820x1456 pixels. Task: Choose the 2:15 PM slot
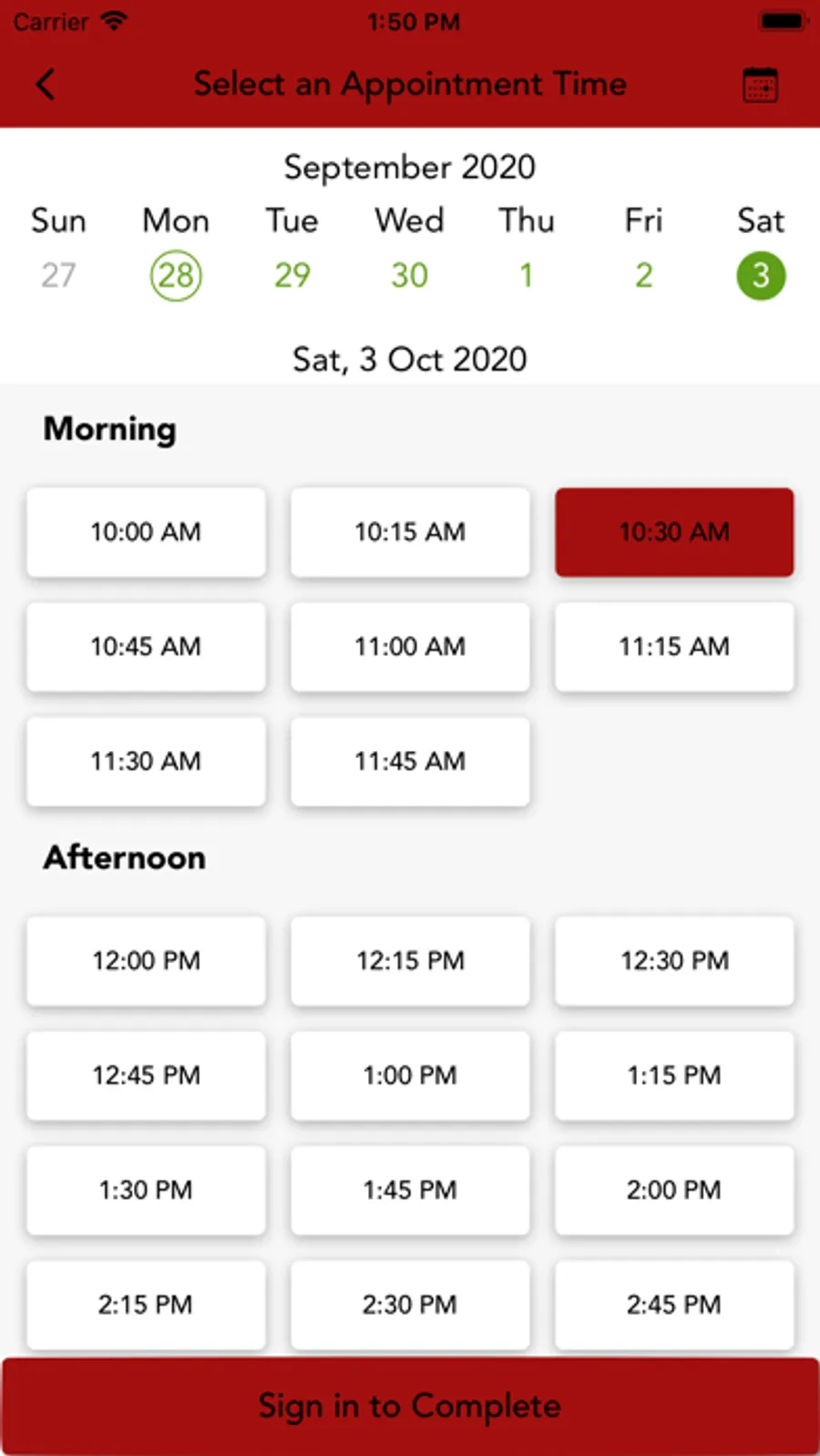[x=146, y=1305]
